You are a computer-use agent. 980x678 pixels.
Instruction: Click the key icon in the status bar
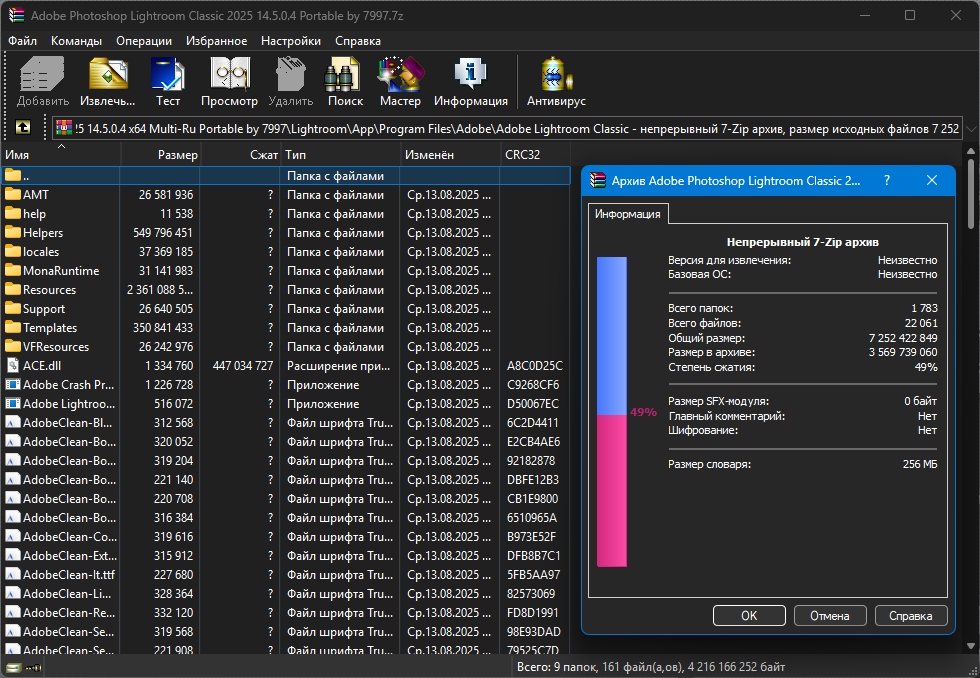coord(34,668)
